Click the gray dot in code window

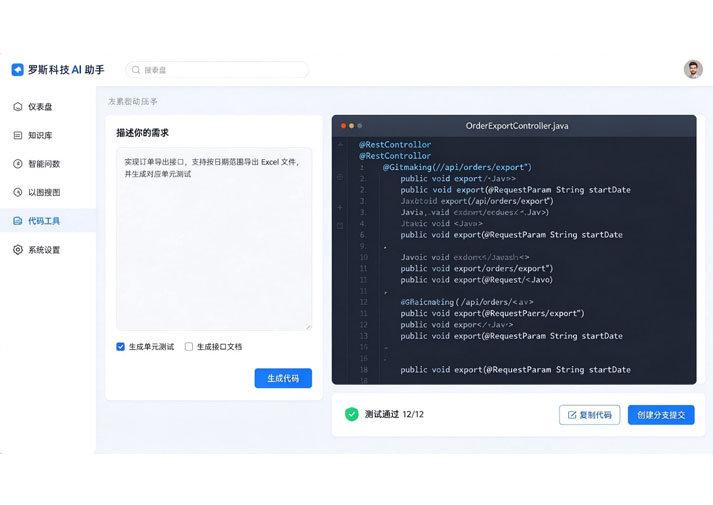pos(360,126)
